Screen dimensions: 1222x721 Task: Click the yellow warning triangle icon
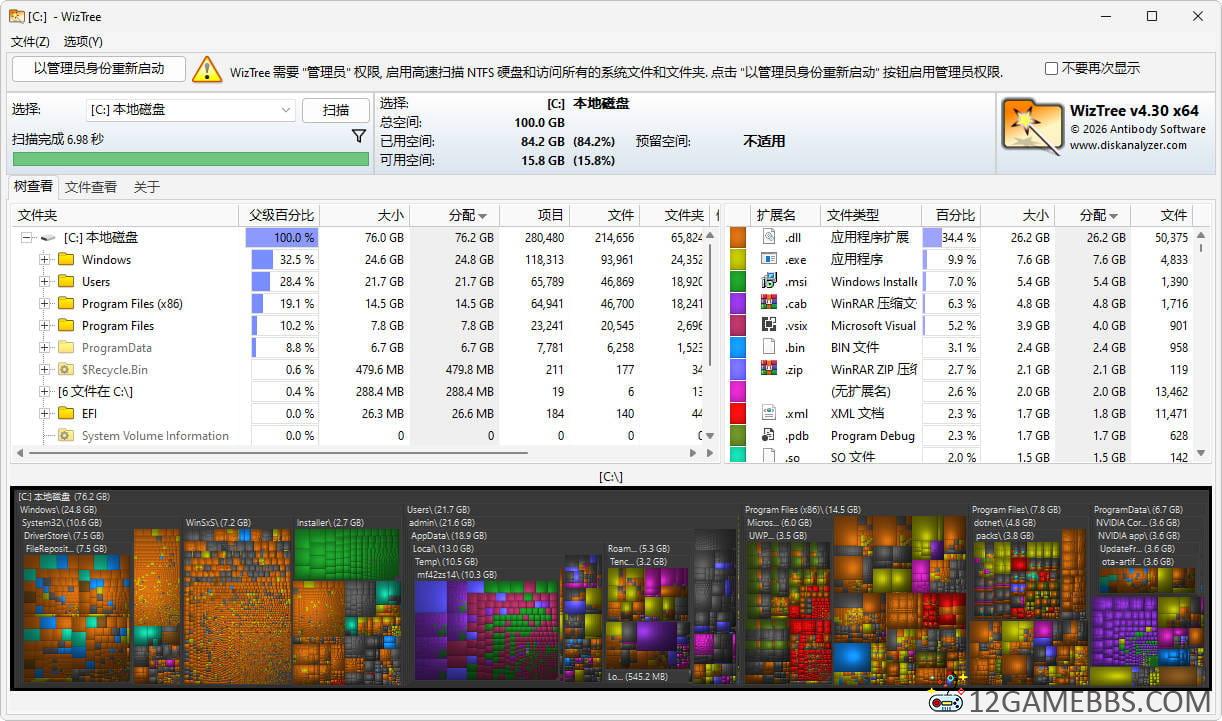[x=206, y=69]
